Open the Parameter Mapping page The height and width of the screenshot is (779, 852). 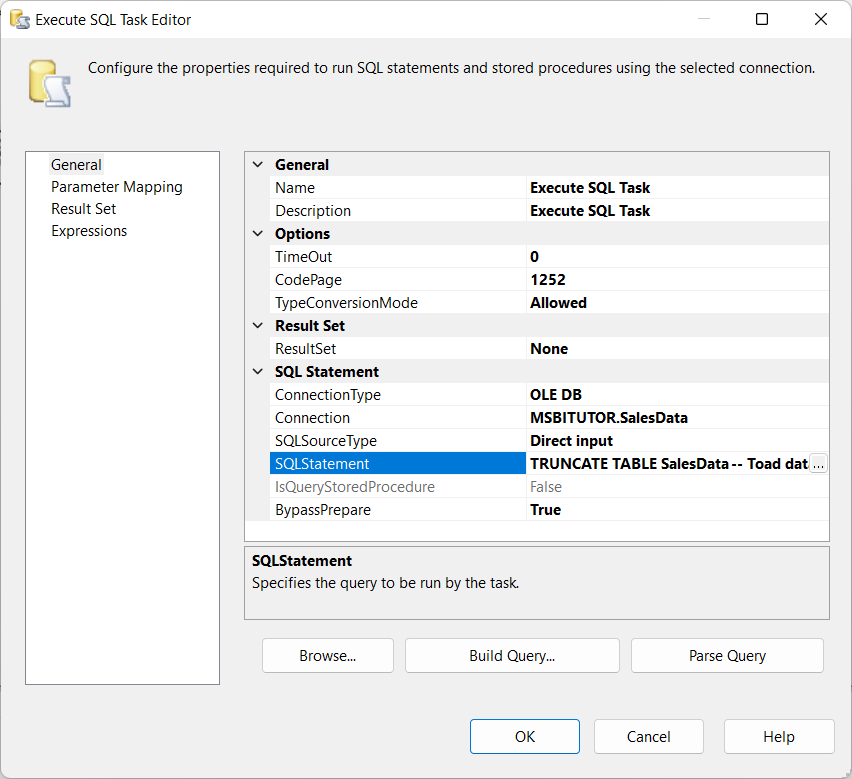click(117, 187)
